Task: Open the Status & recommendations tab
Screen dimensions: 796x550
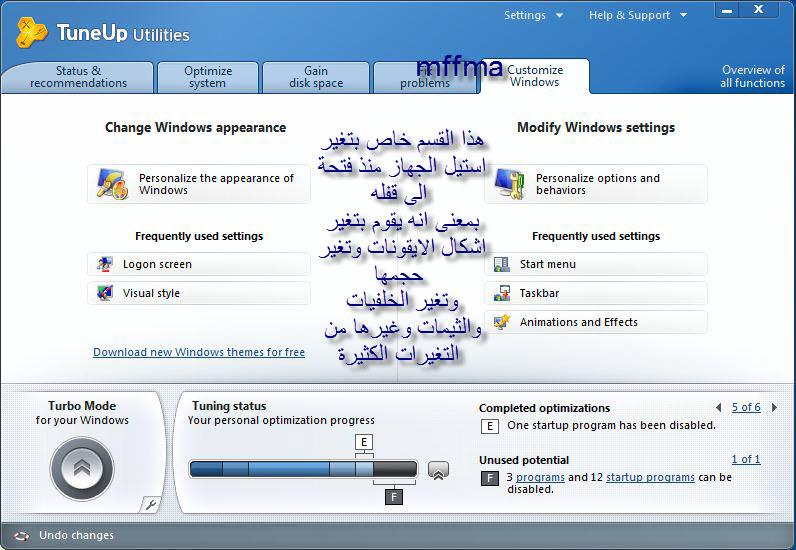Action: 78,77
